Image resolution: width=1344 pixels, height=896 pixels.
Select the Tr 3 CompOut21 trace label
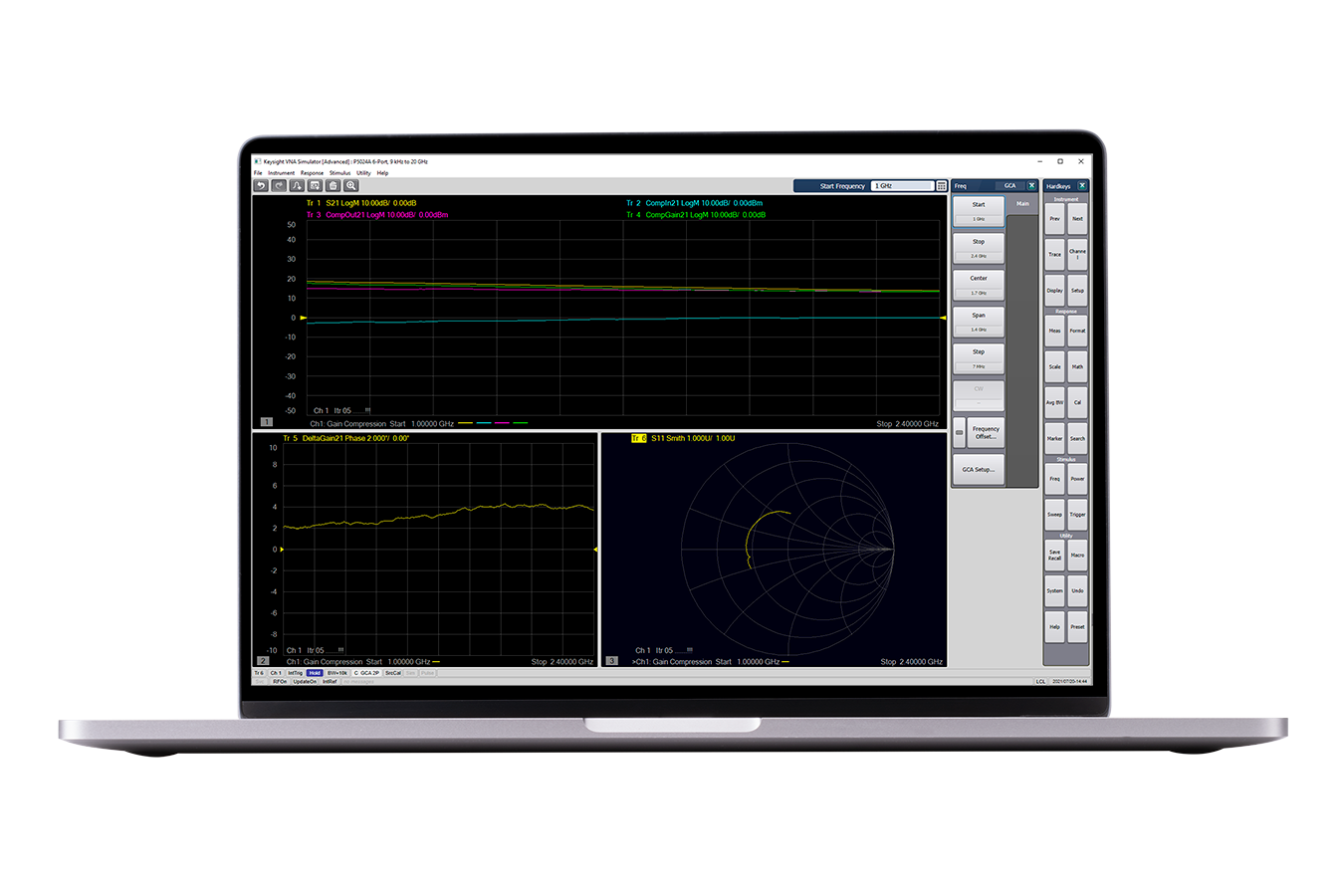click(376, 215)
